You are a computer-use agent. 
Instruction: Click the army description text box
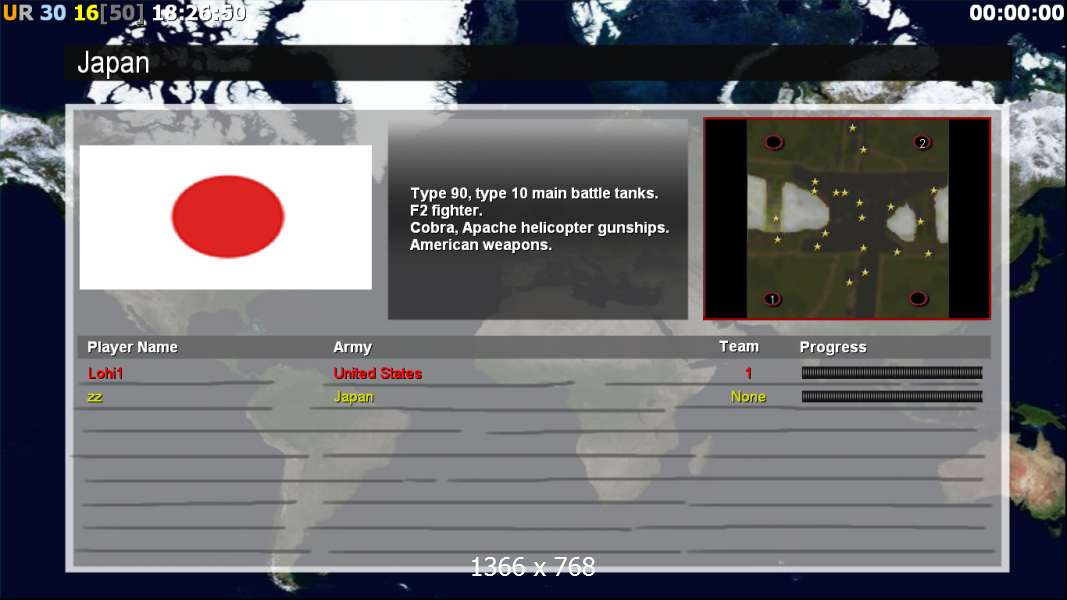pyautogui.click(x=538, y=219)
